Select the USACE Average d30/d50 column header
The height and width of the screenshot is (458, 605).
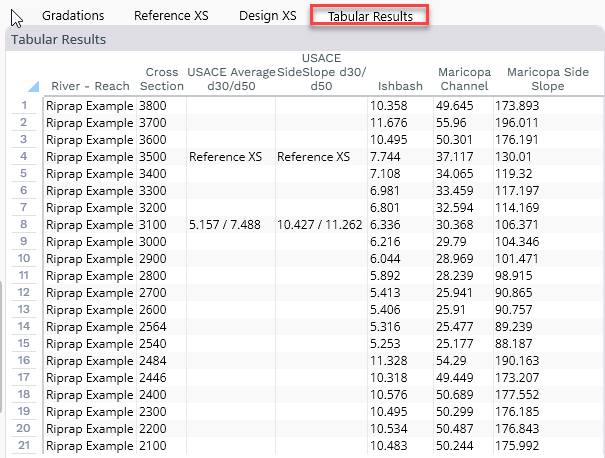pyautogui.click(x=231, y=79)
